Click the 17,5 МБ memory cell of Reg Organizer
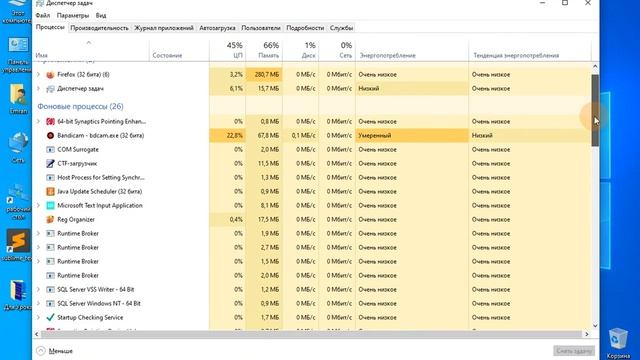The height and width of the screenshot is (360, 640). pyautogui.click(x=264, y=220)
